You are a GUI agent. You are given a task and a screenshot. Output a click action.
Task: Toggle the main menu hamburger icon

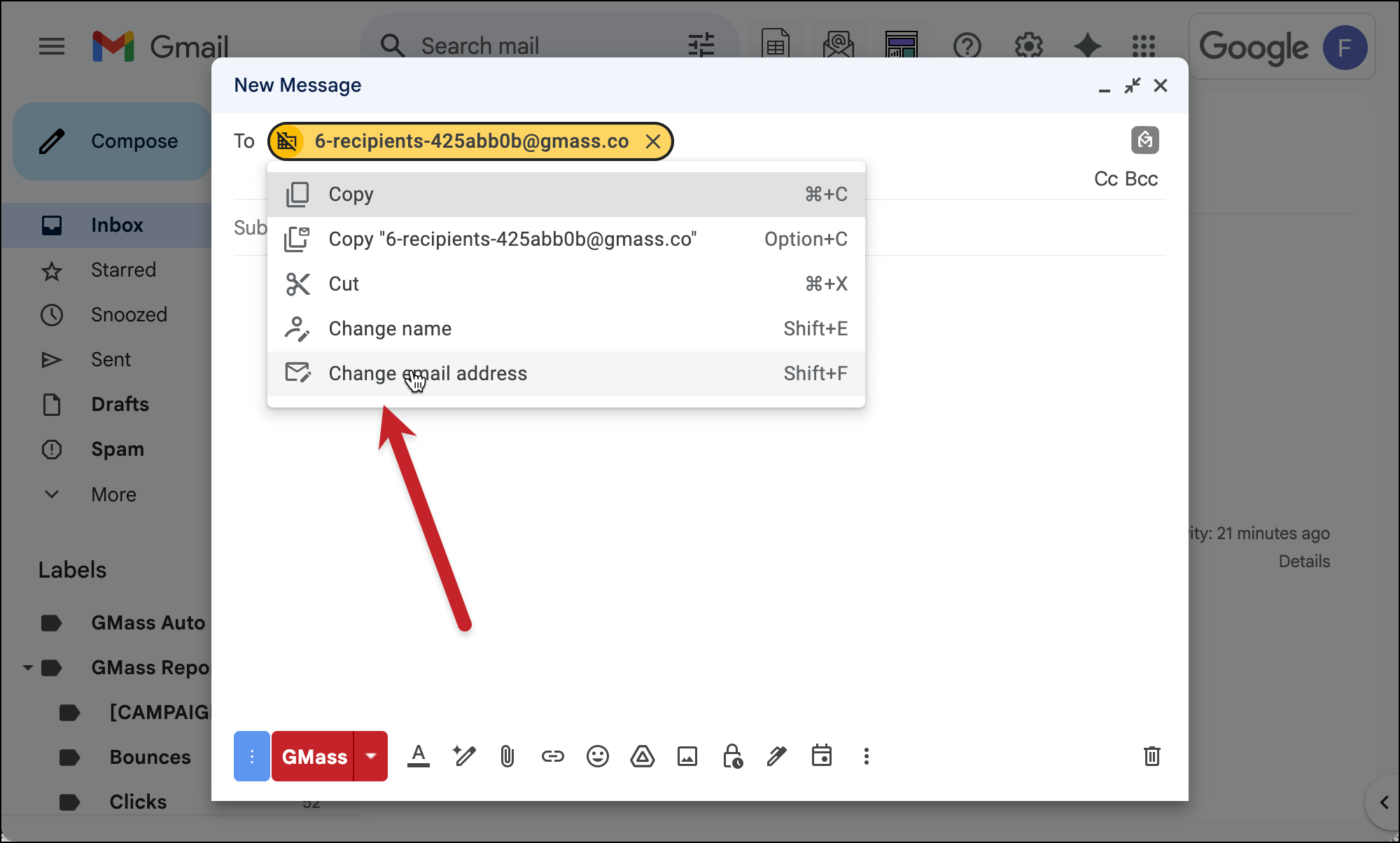52,47
